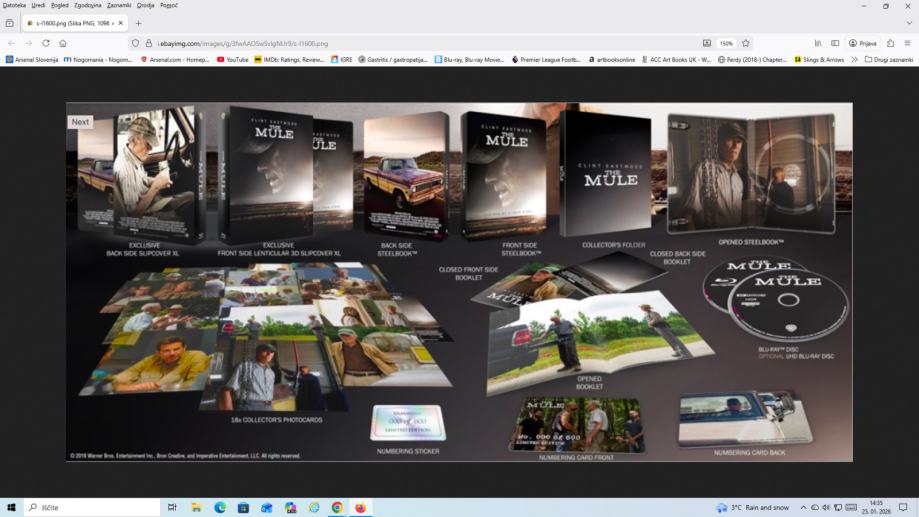Switch to Firefox on the taskbar
The height and width of the screenshot is (517, 919).
tap(360, 508)
